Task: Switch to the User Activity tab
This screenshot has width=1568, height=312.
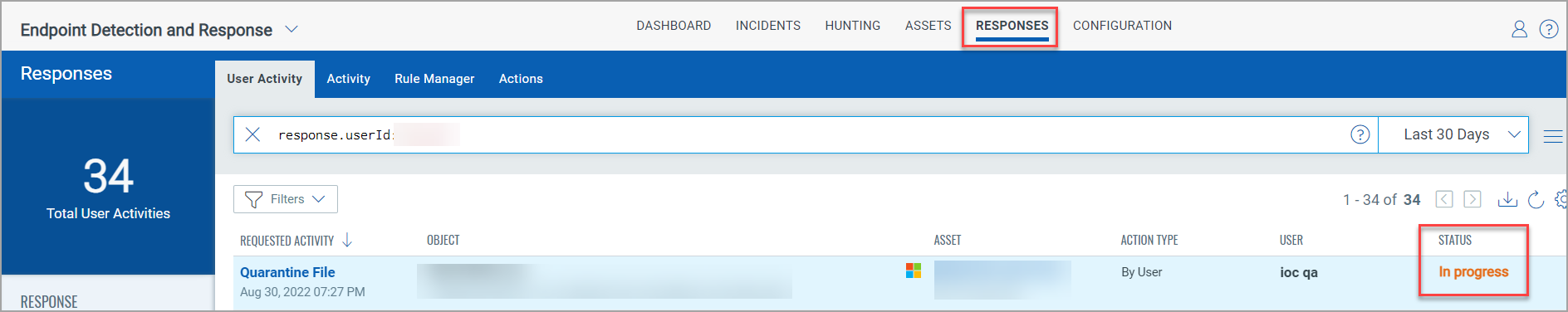Action: [265, 79]
